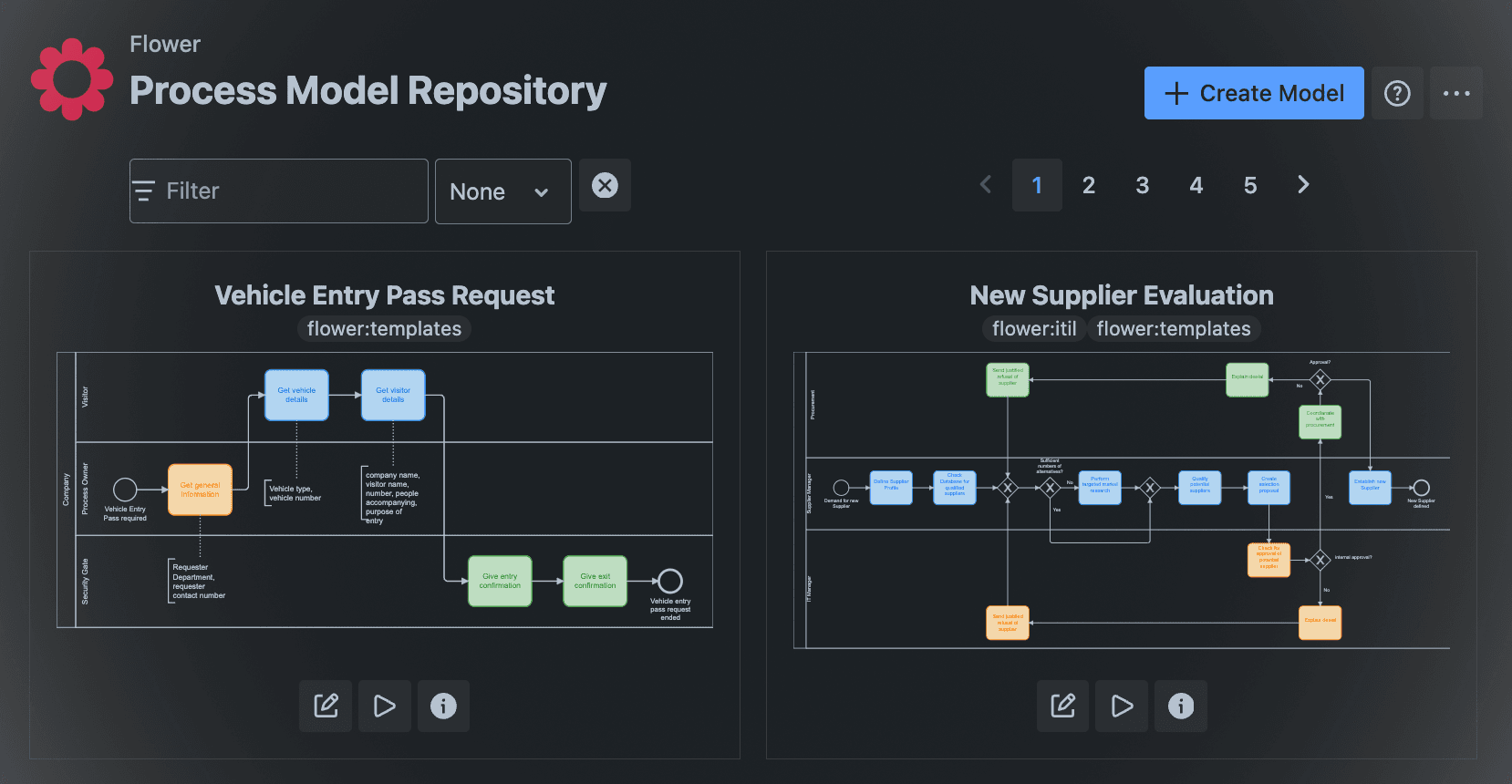Focus the Filter text field
Image resolution: width=1512 pixels, height=784 pixels.
pos(279,191)
